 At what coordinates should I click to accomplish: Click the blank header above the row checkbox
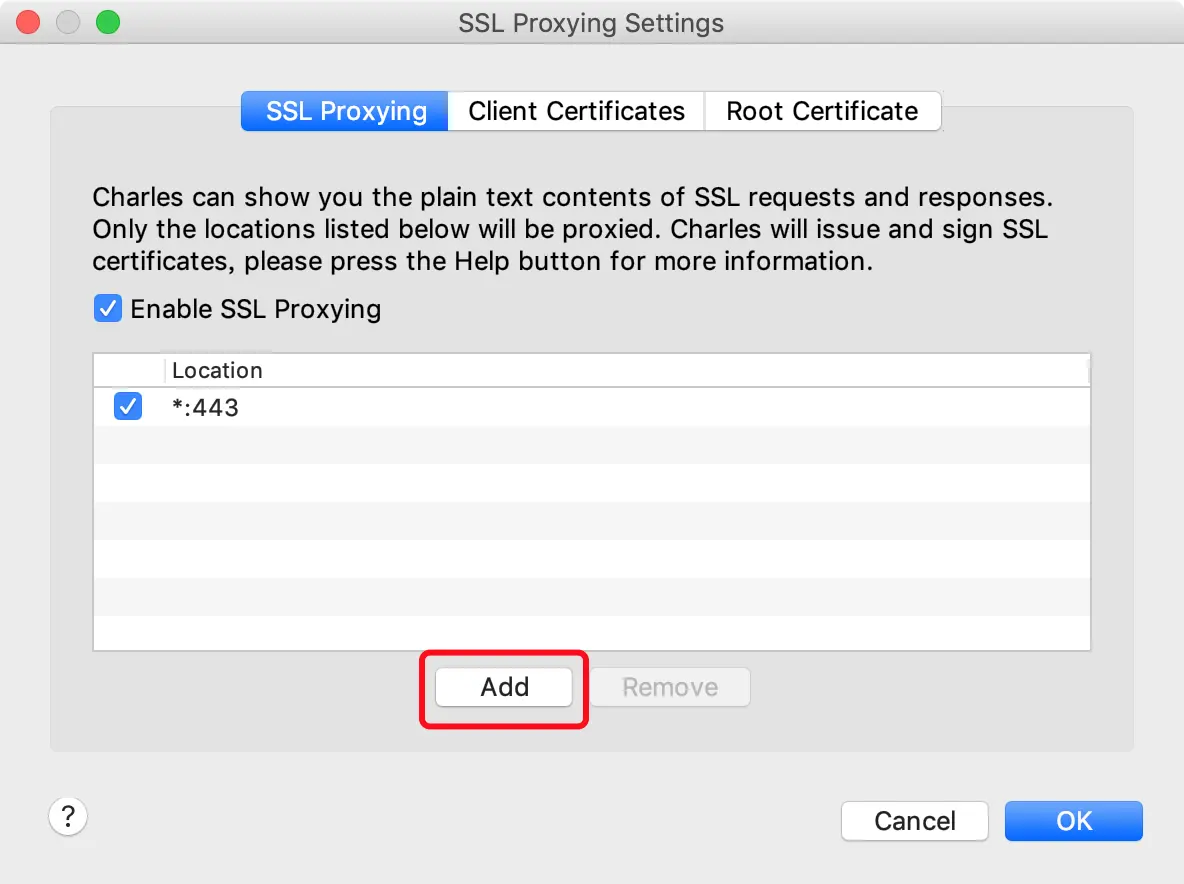128,370
